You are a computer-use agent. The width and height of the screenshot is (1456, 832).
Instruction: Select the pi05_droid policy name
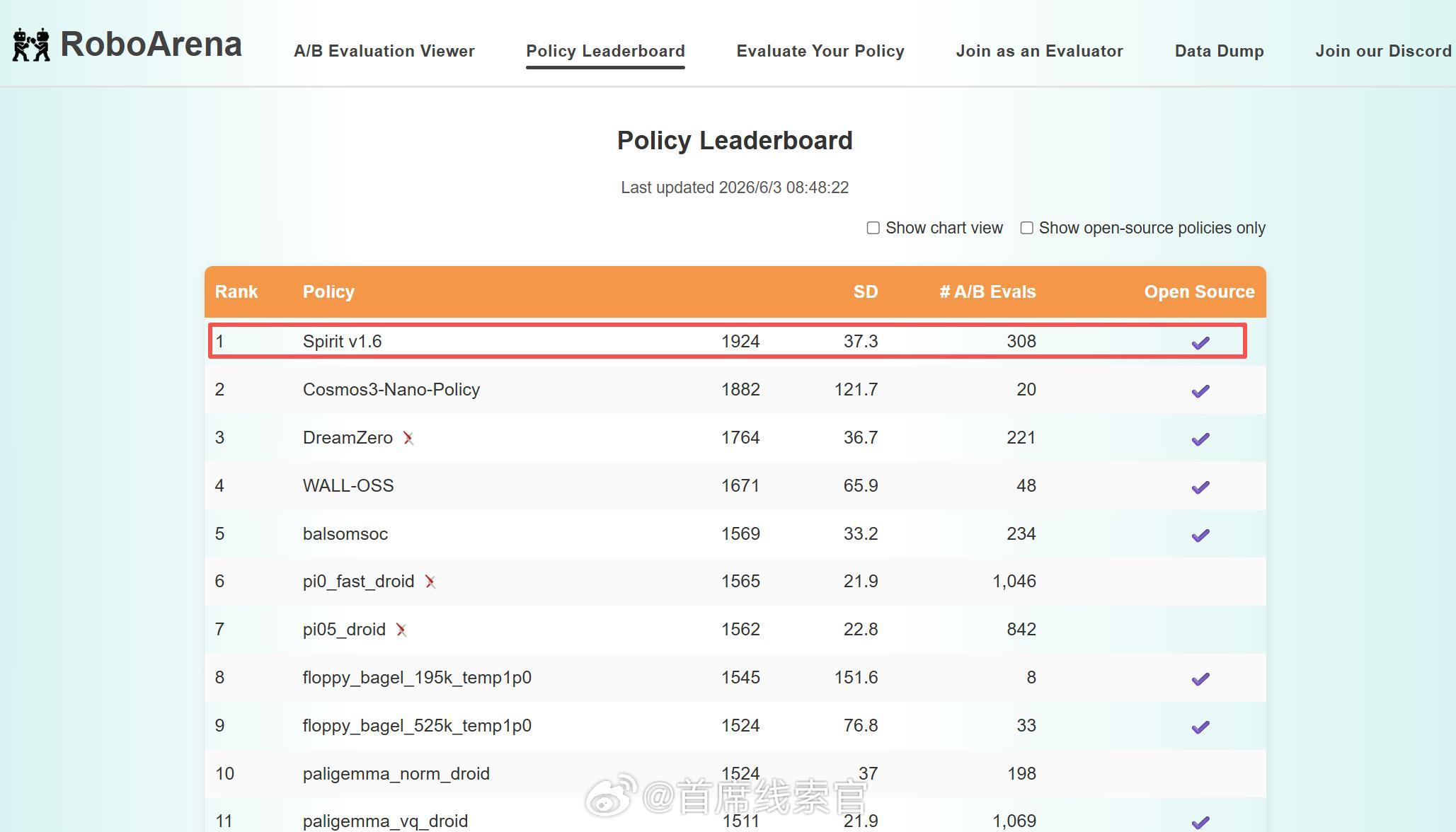(x=344, y=629)
